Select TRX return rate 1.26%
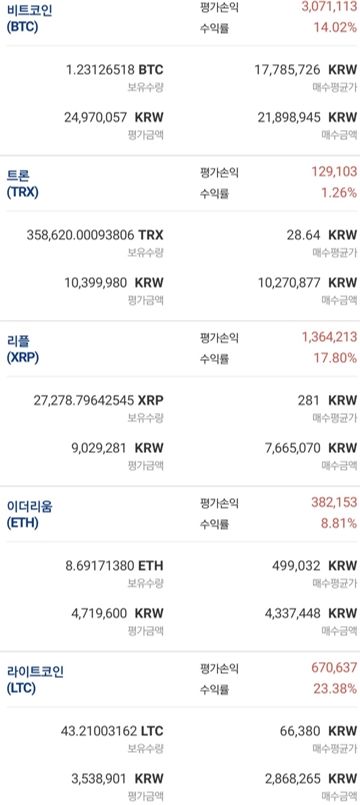 point(338,193)
